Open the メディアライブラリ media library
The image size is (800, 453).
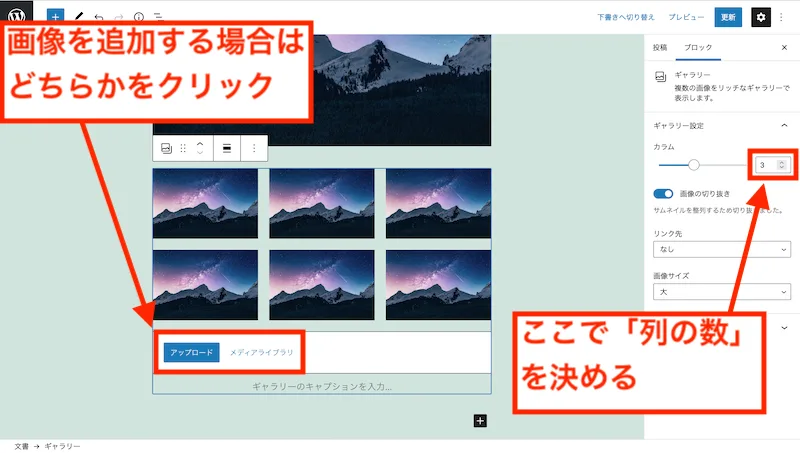click(261, 353)
